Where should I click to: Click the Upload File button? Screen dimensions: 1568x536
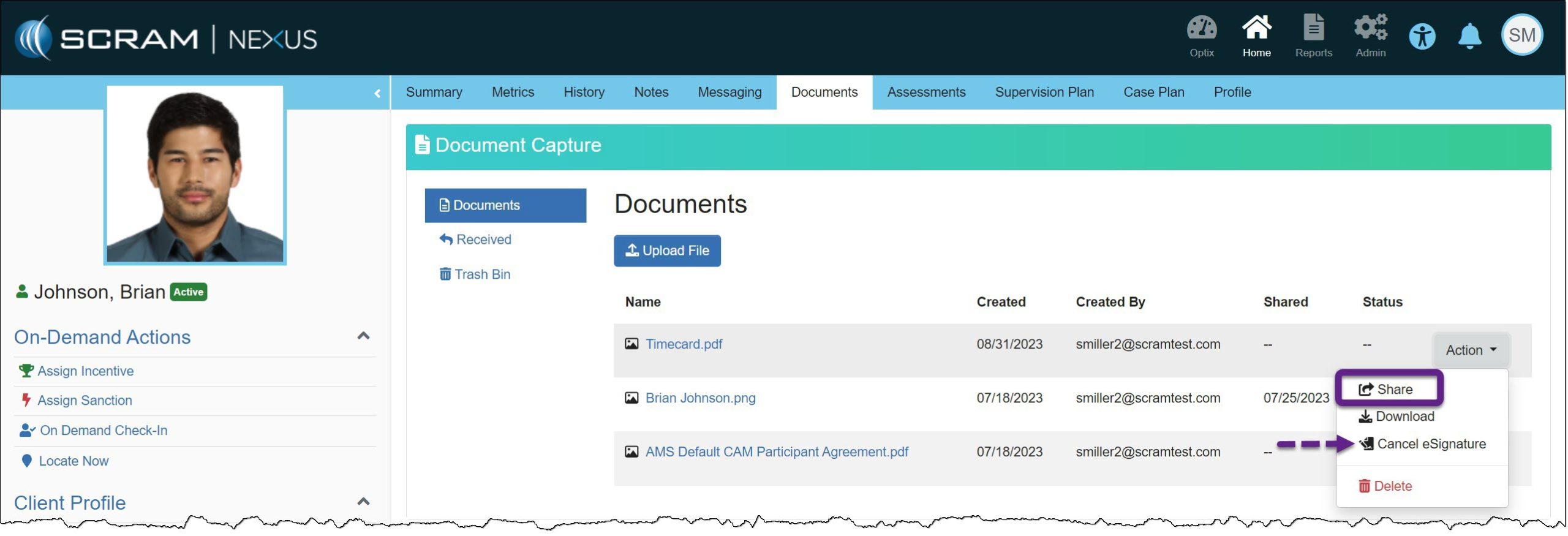pyautogui.click(x=667, y=251)
